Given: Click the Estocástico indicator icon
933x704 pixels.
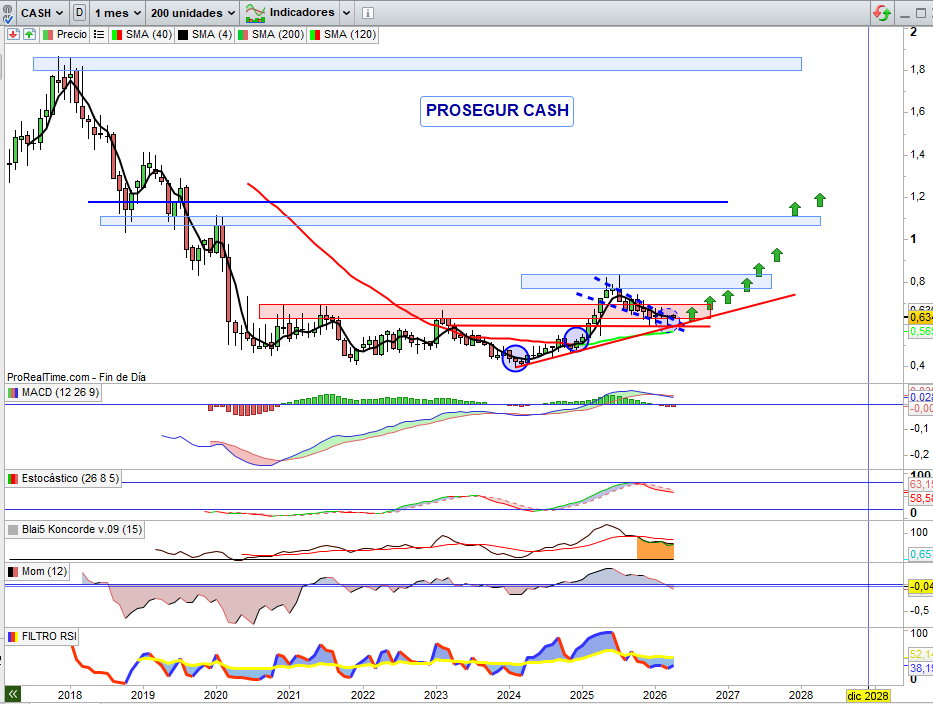Looking at the screenshot, I should pos(12,478).
